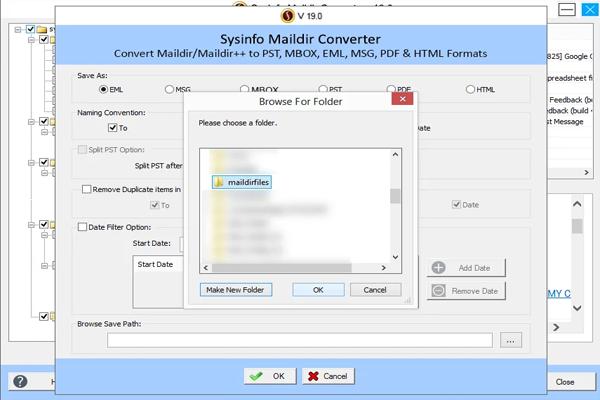600x400 pixels.
Task: Close Browse For Folder with red X
Action: 402,99
